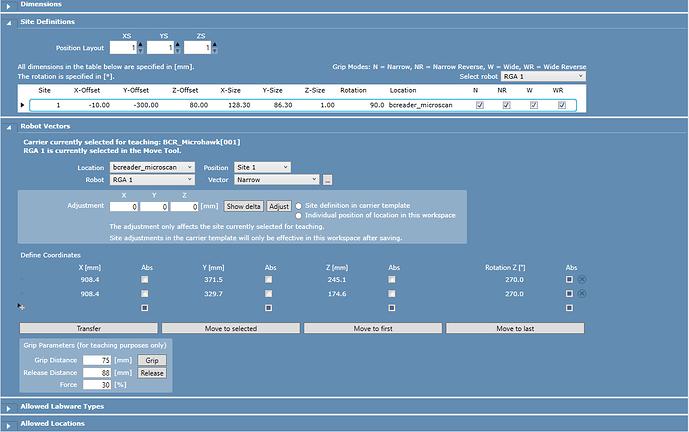Open the Location dropdown bcreader_microscan
This screenshot has width=689, height=432.
(x=152, y=167)
